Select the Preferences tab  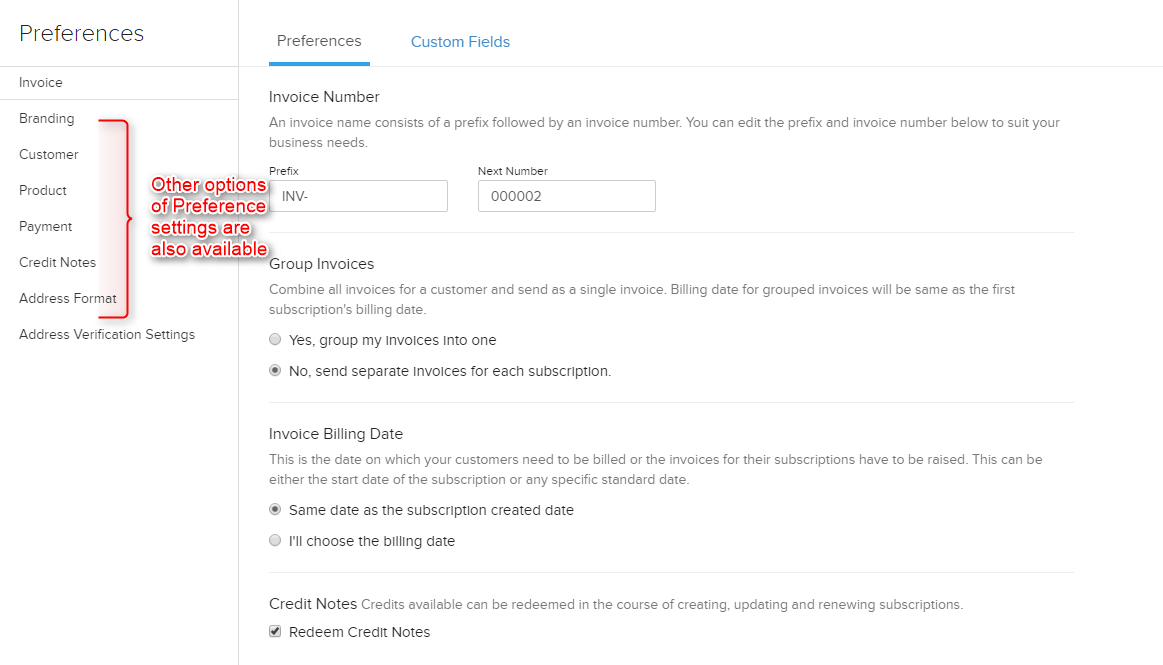[319, 41]
